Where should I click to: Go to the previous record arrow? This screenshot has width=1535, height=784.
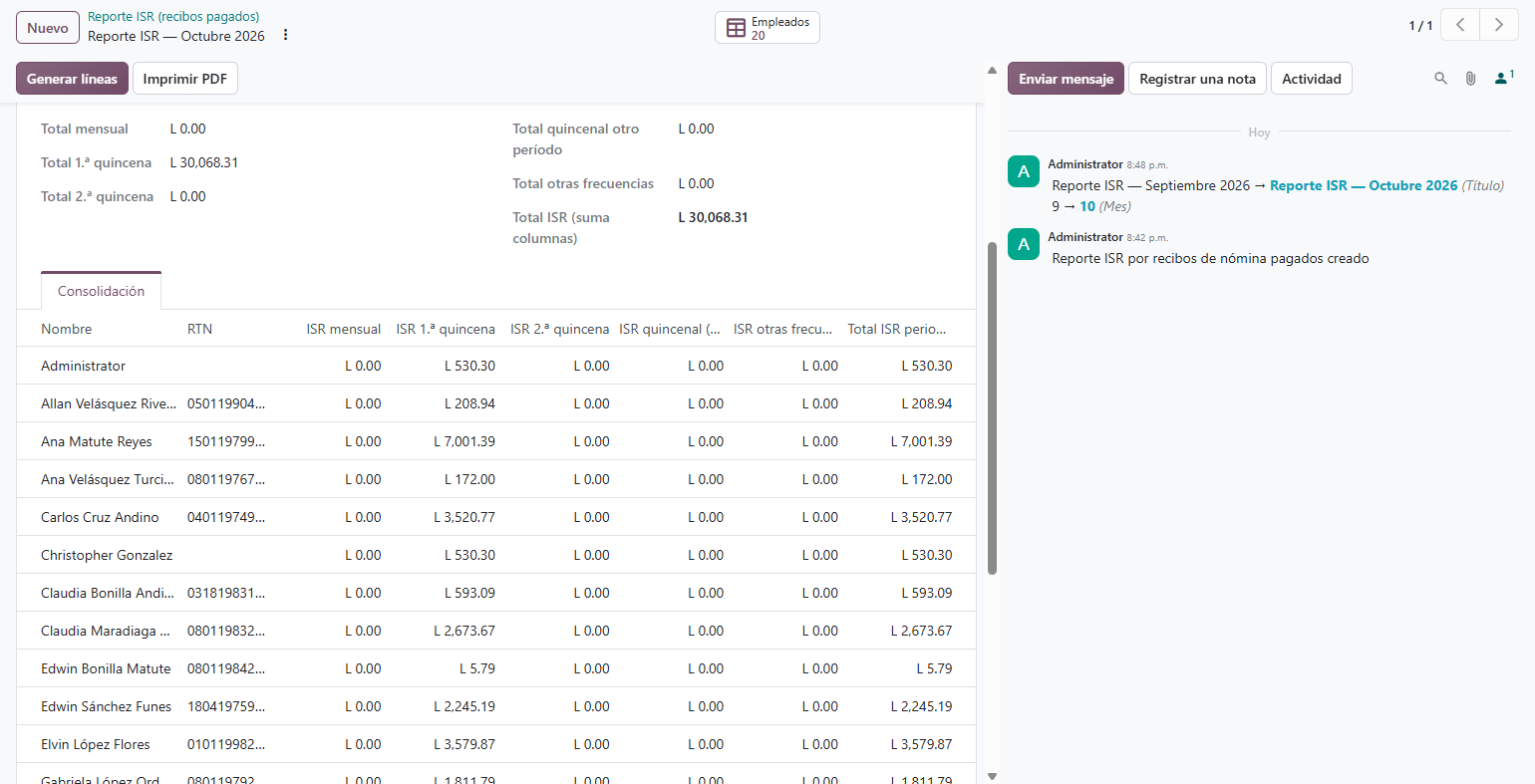[1460, 25]
